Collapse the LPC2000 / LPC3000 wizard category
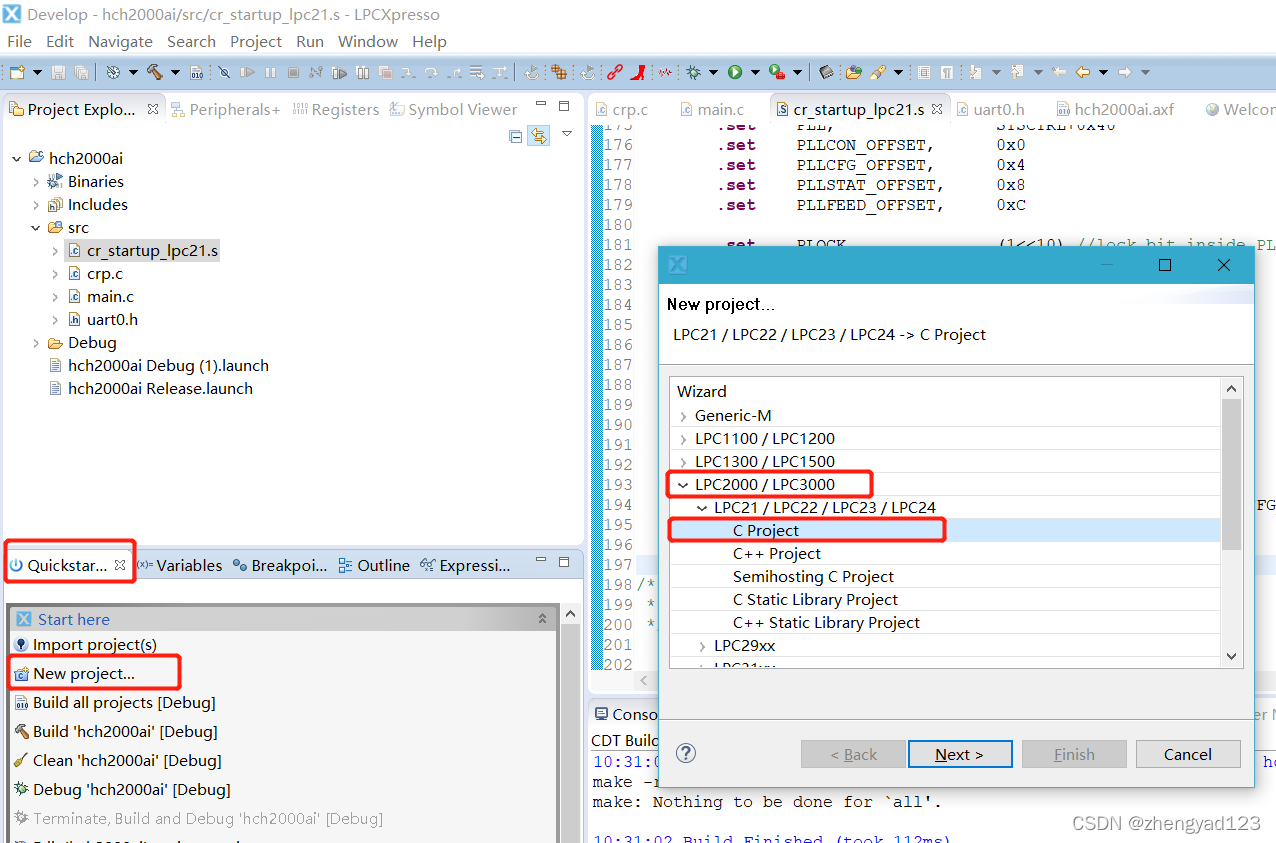Image resolution: width=1276 pixels, height=843 pixels. pyautogui.click(x=683, y=485)
